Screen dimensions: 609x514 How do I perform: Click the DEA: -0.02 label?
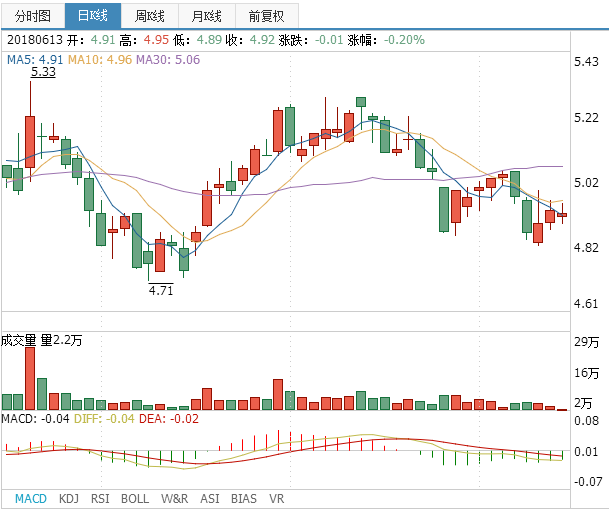[169, 419]
